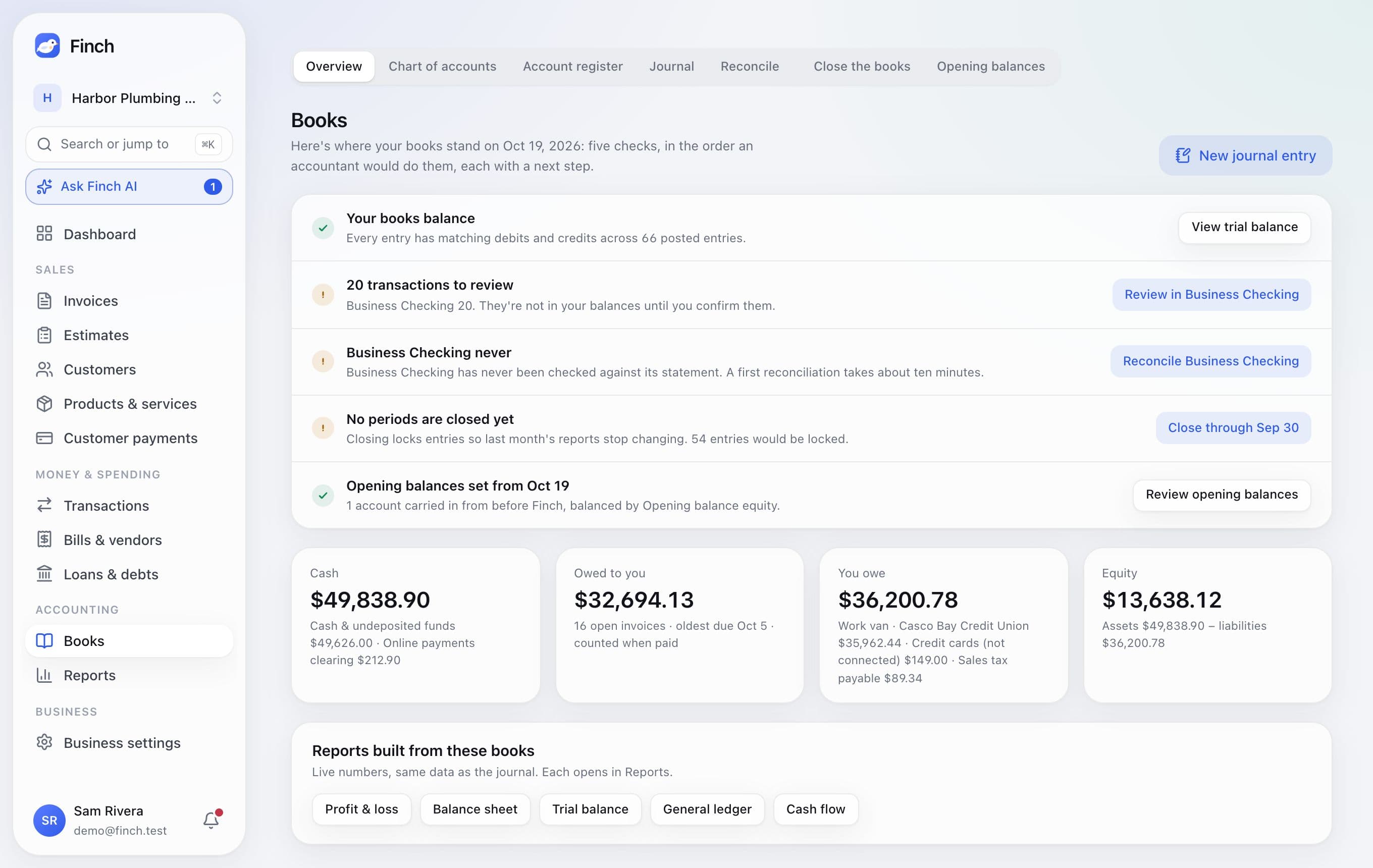The width and height of the screenshot is (1373, 868).
Task: Open the Close the books tab
Action: 862,66
